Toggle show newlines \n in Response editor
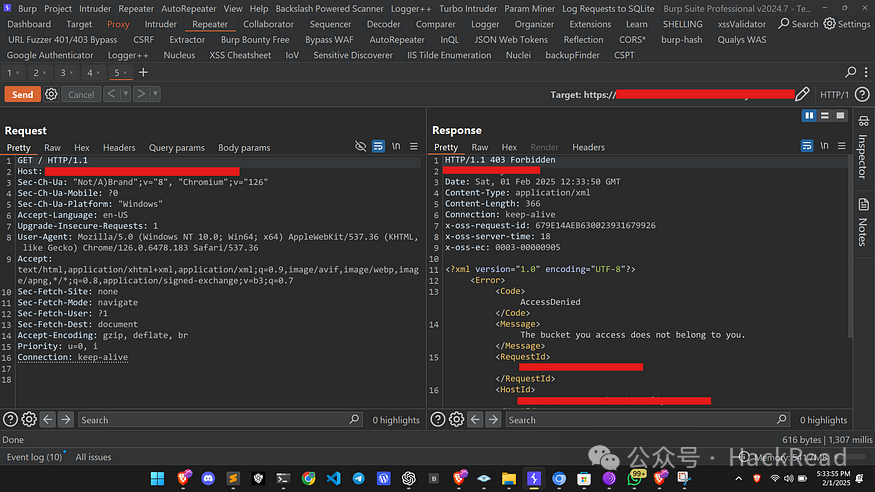This screenshot has height=492, width=875. [x=824, y=146]
